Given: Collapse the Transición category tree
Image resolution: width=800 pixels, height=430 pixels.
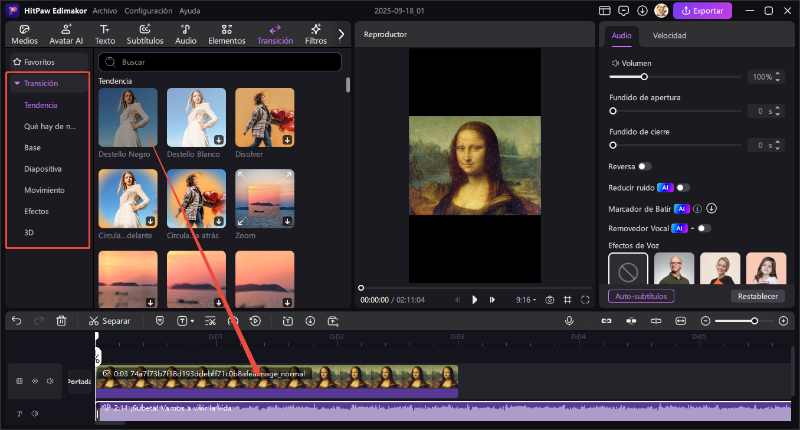Looking at the screenshot, I should tap(17, 83).
